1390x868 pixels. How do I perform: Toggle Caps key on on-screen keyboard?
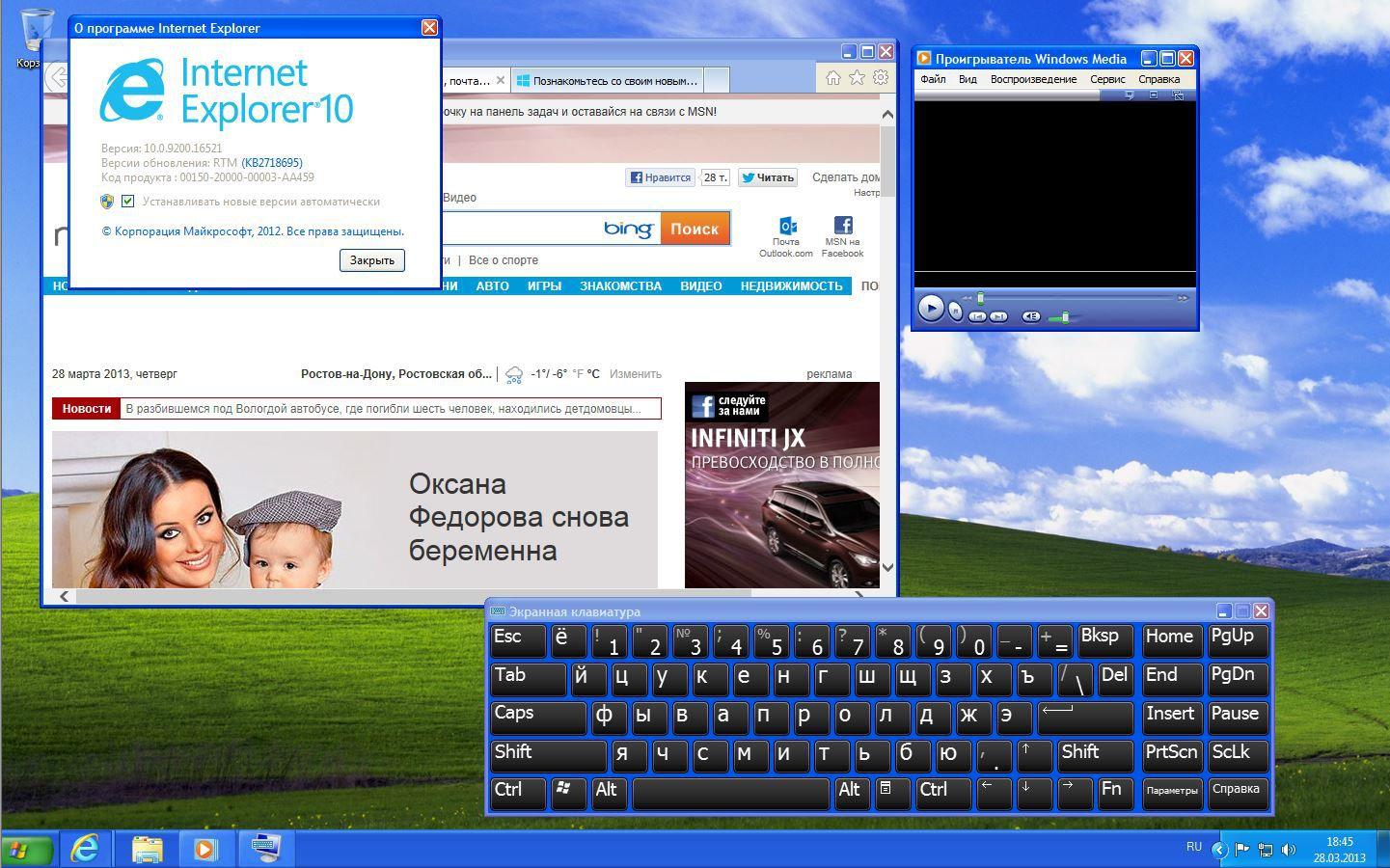point(536,716)
